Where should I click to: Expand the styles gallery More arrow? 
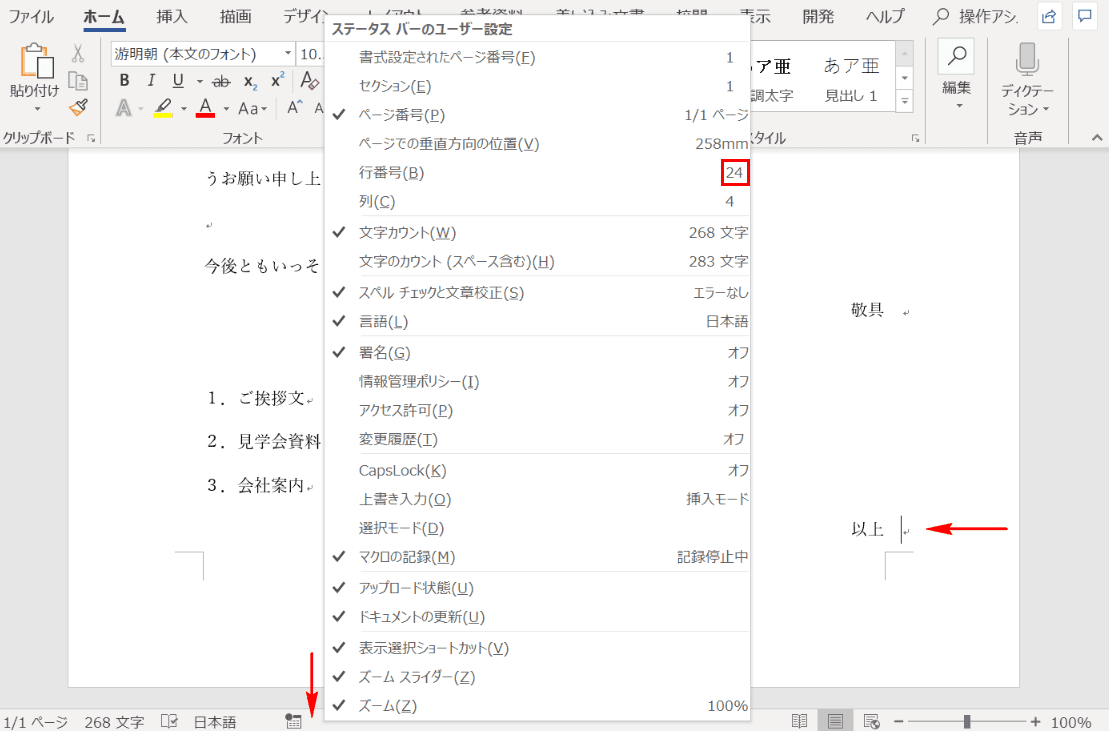(905, 102)
